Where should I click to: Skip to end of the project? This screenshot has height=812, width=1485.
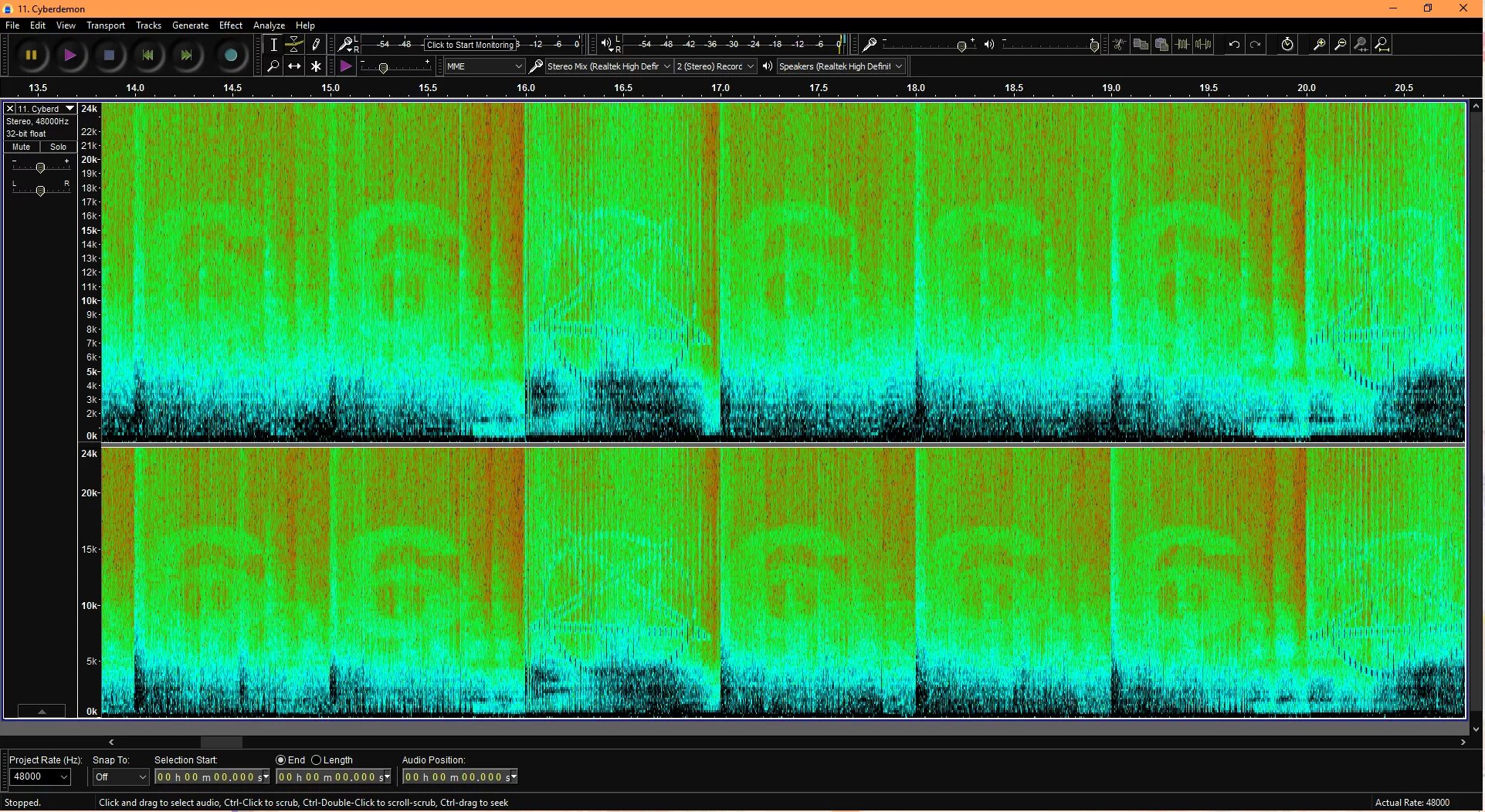pos(186,55)
